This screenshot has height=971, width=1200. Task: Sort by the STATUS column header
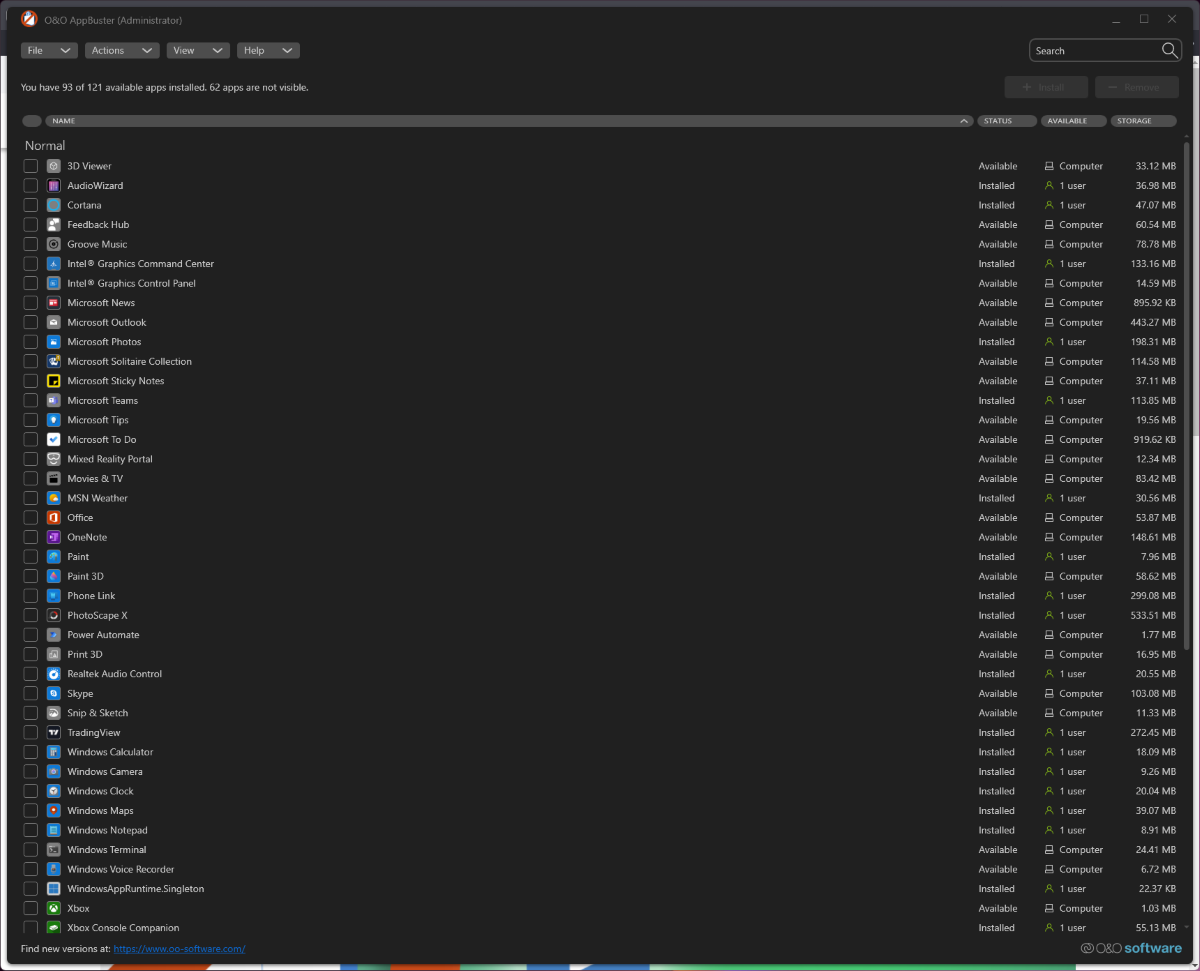pos(1006,121)
